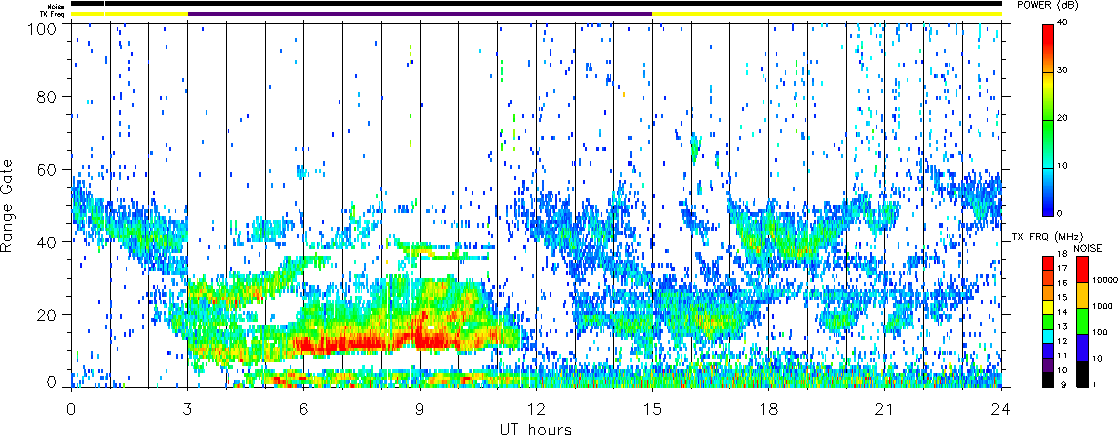Screen dimensions: 1118x435
Task: Click the "13" label on TX FRQ scale
Action: tap(1062, 327)
